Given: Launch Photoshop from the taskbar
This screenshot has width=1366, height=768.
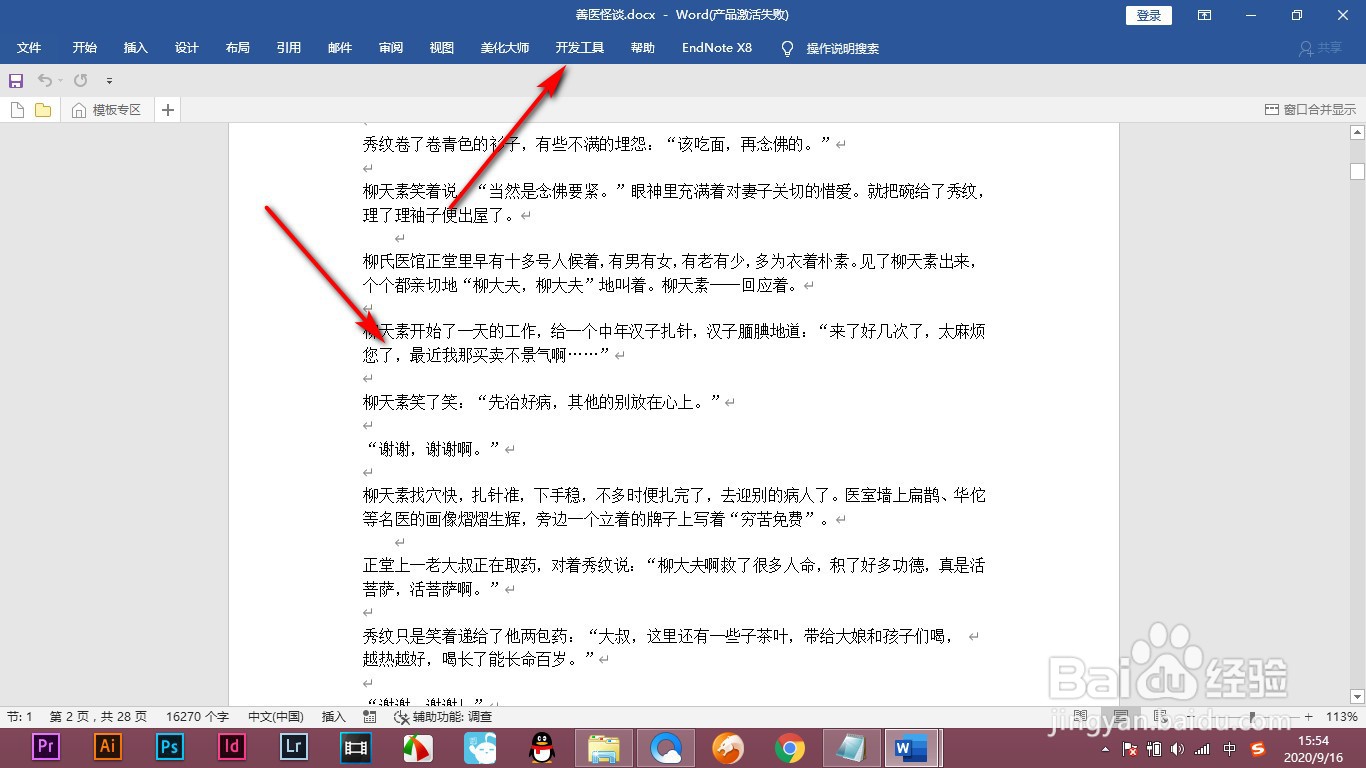Looking at the screenshot, I should (169, 747).
